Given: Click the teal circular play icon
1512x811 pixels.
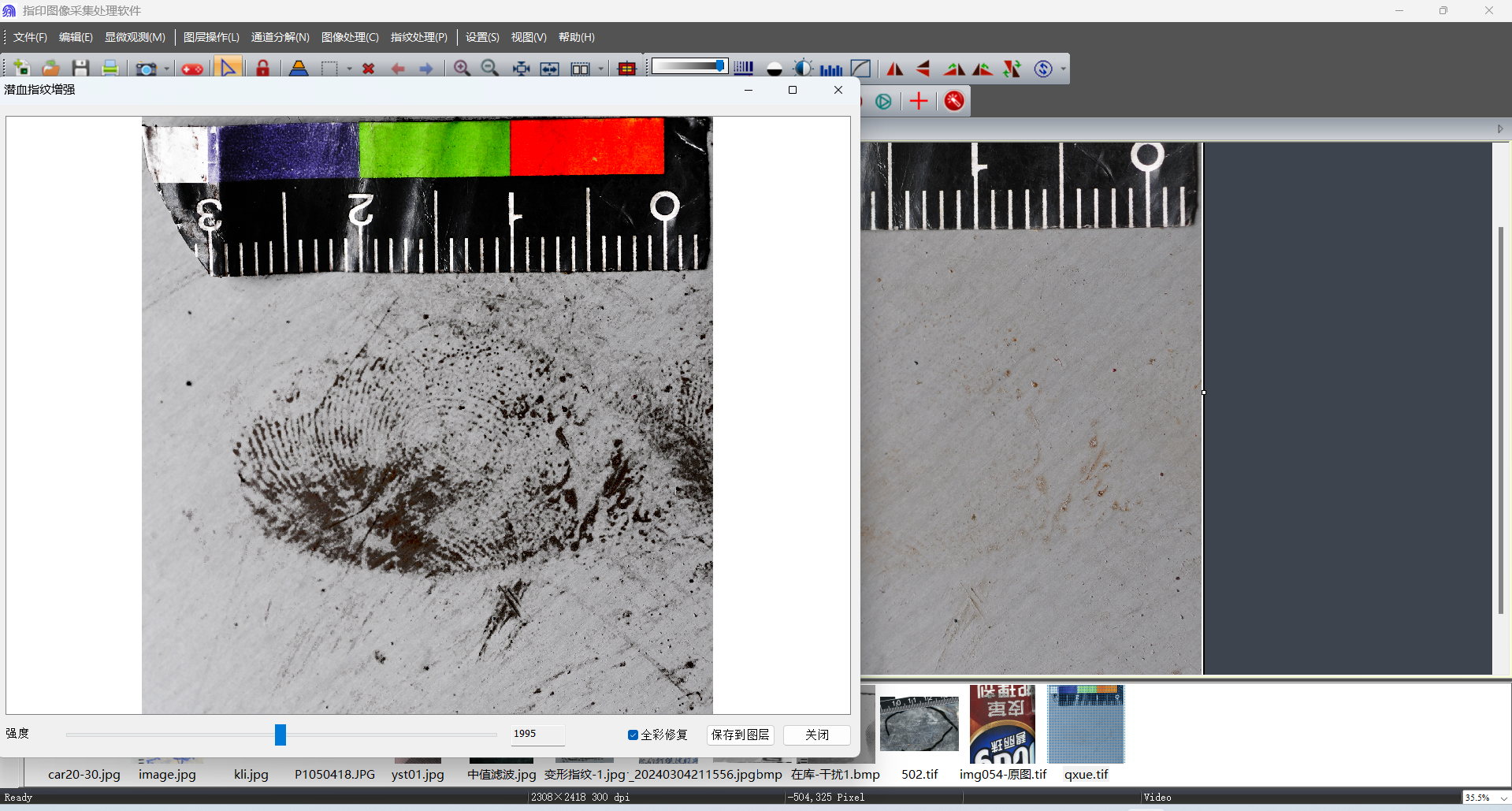Looking at the screenshot, I should [883, 101].
